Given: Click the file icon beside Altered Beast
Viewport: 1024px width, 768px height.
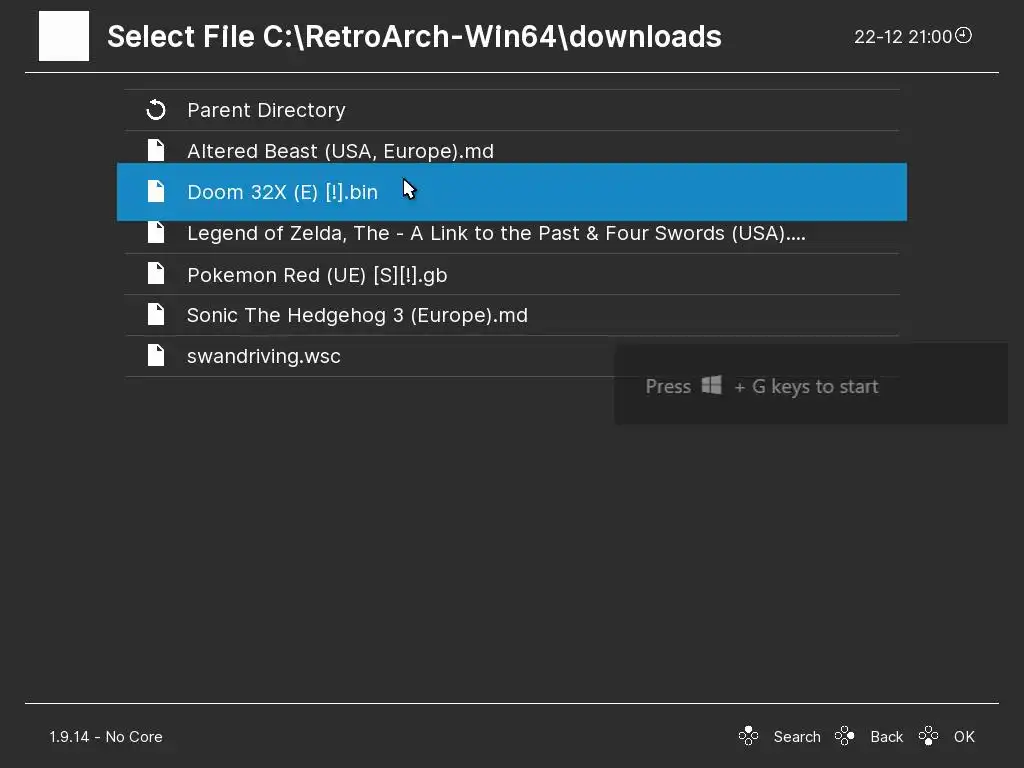Looking at the screenshot, I should point(155,151).
